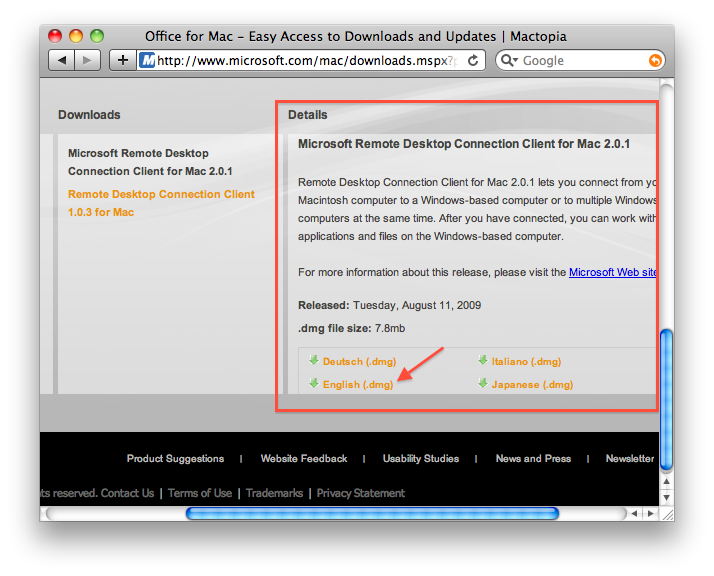The width and height of the screenshot is (714, 576).
Task: Go back with the Safari back arrow
Action: [x=62, y=60]
